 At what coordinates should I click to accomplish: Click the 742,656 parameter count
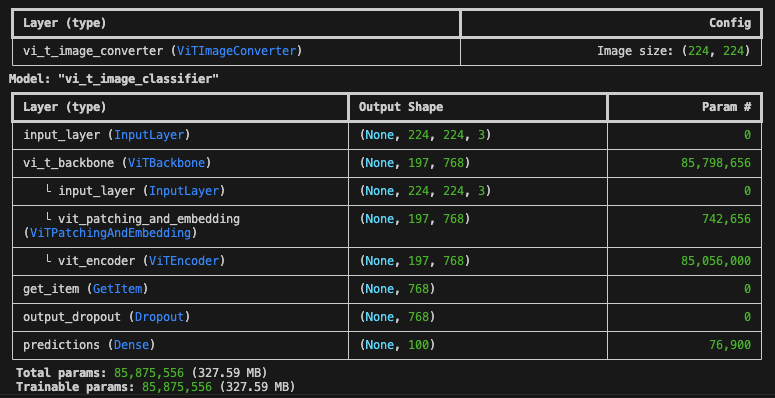pyautogui.click(x=726, y=219)
